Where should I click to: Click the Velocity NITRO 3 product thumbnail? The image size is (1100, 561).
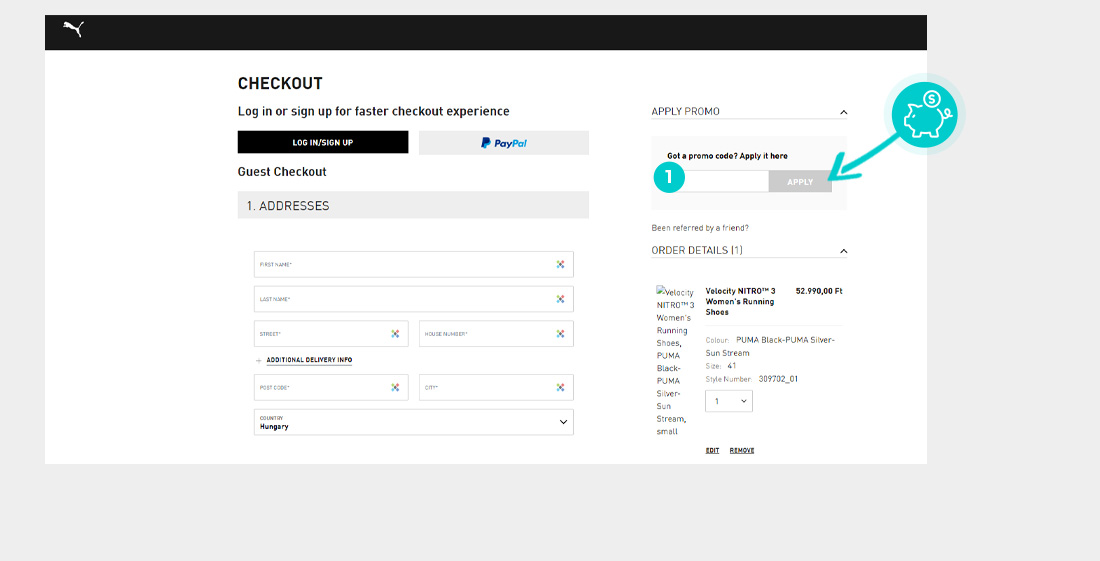click(675, 361)
